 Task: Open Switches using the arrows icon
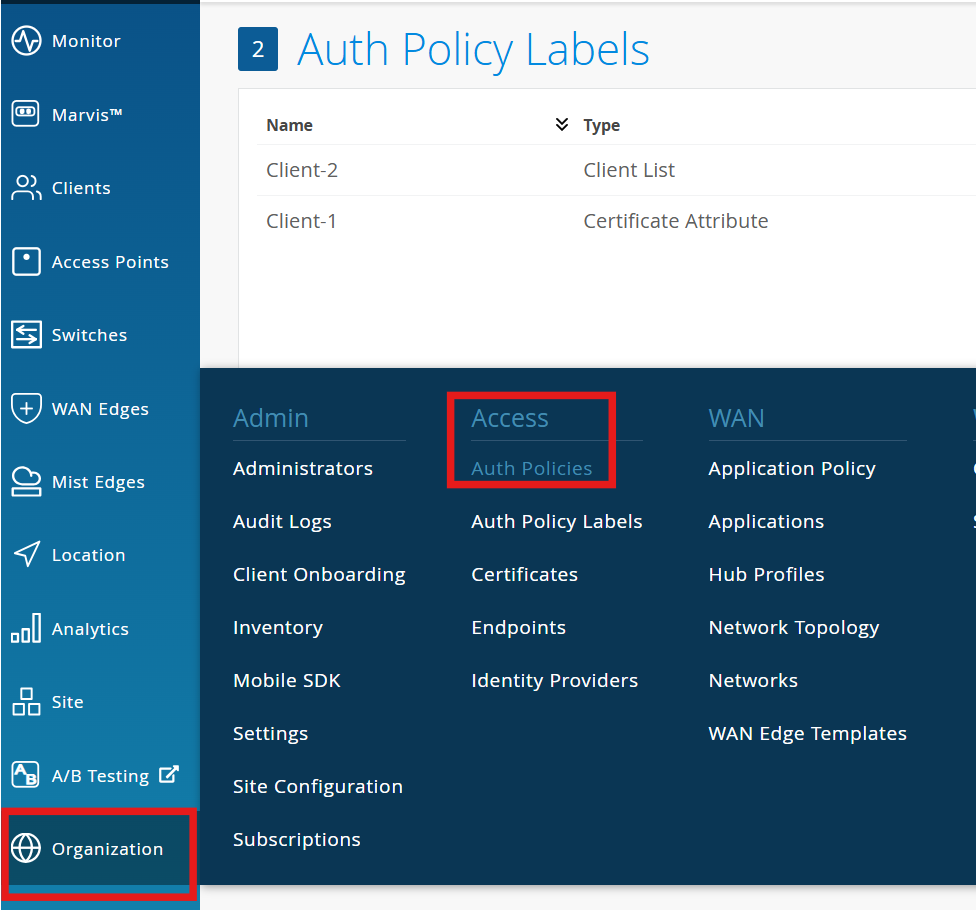click(25, 335)
